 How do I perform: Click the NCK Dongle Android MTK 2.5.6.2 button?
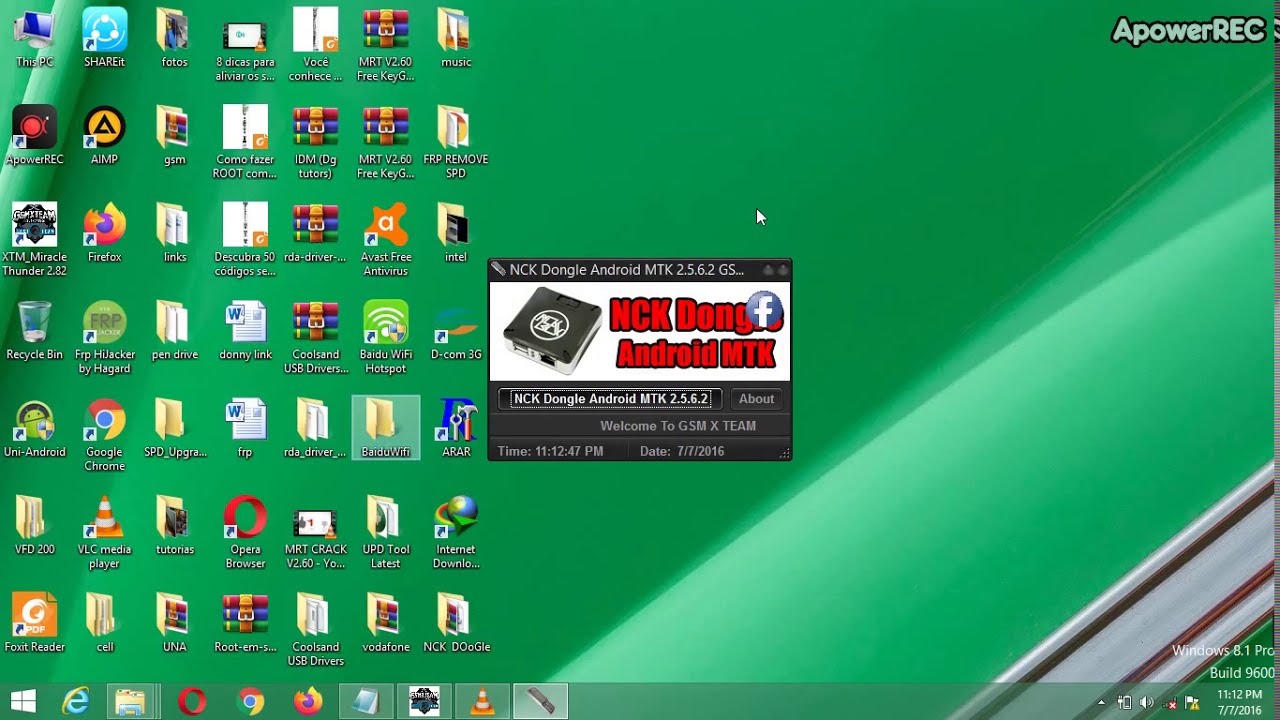pyautogui.click(x=610, y=398)
